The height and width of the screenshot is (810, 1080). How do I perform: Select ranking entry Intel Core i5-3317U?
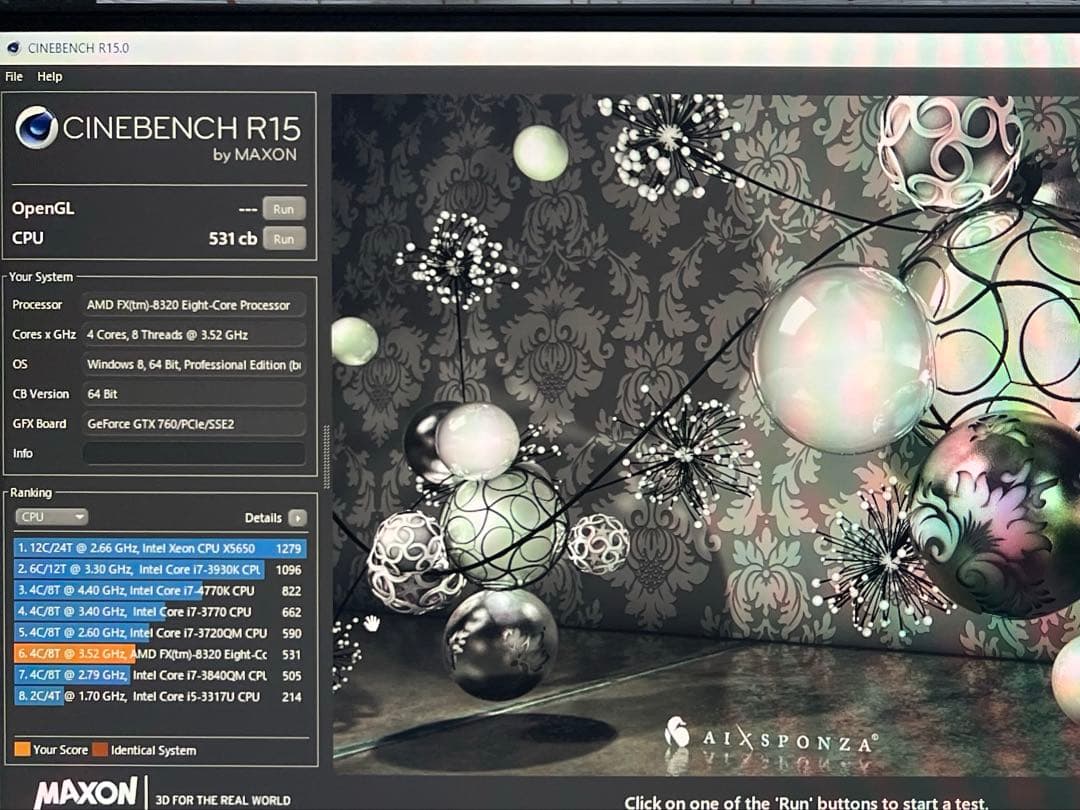click(160, 696)
